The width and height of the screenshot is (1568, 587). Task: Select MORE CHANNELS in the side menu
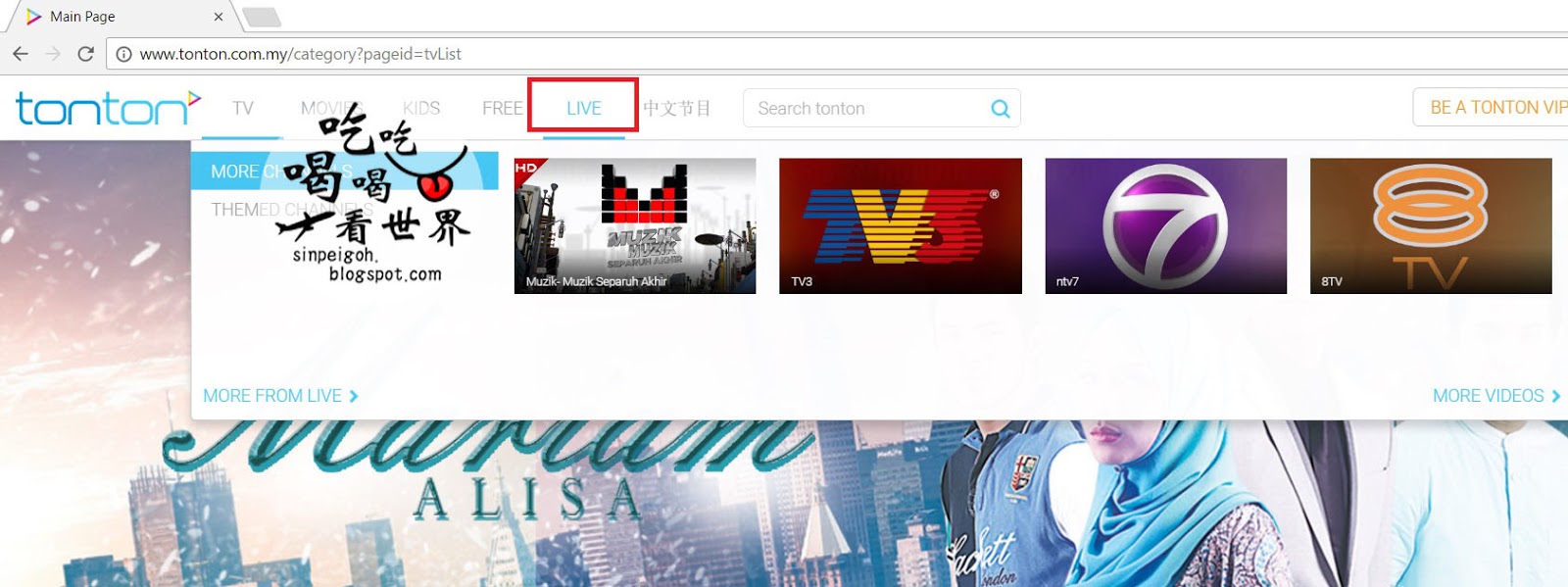tap(345, 171)
